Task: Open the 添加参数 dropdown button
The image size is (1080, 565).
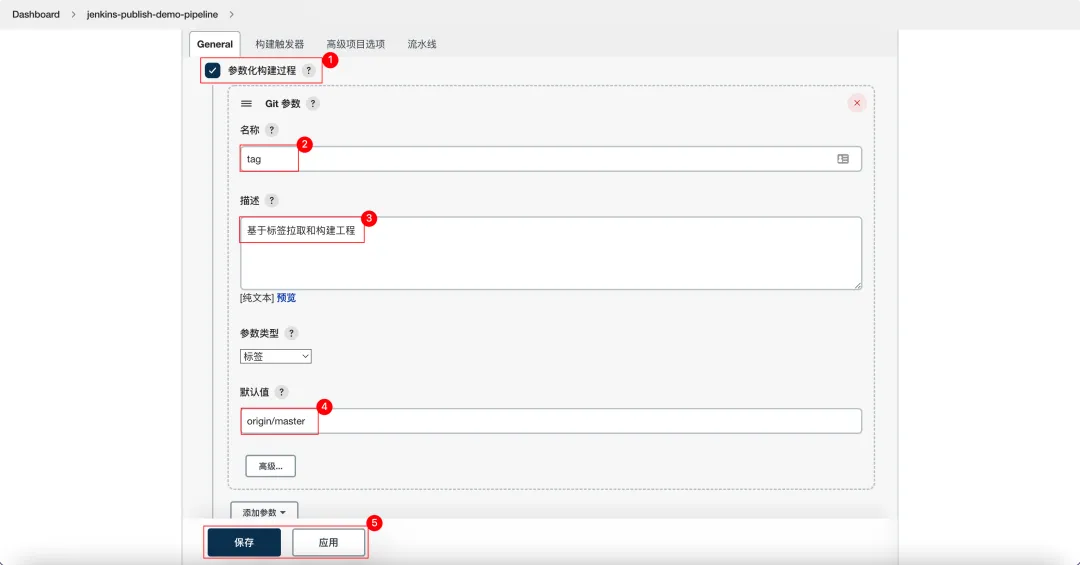Action: coord(264,512)
